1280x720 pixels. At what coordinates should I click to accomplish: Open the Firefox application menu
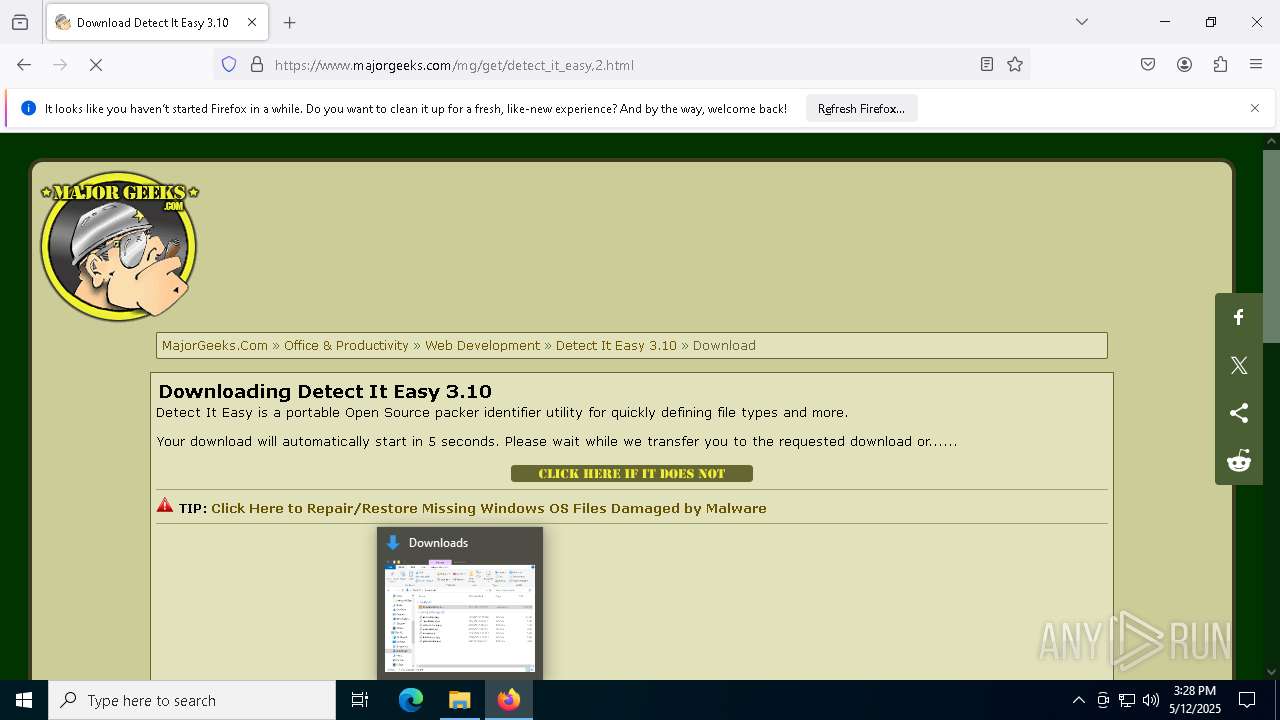pyautogui.click(x=1256, y=65)
